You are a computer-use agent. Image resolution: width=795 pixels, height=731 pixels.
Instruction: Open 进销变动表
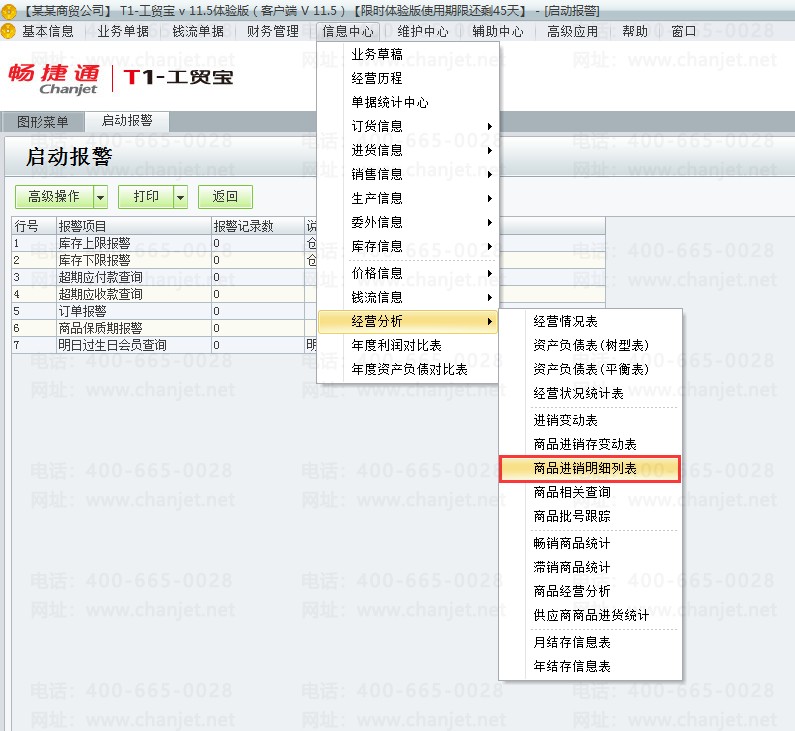coord(590,420)
